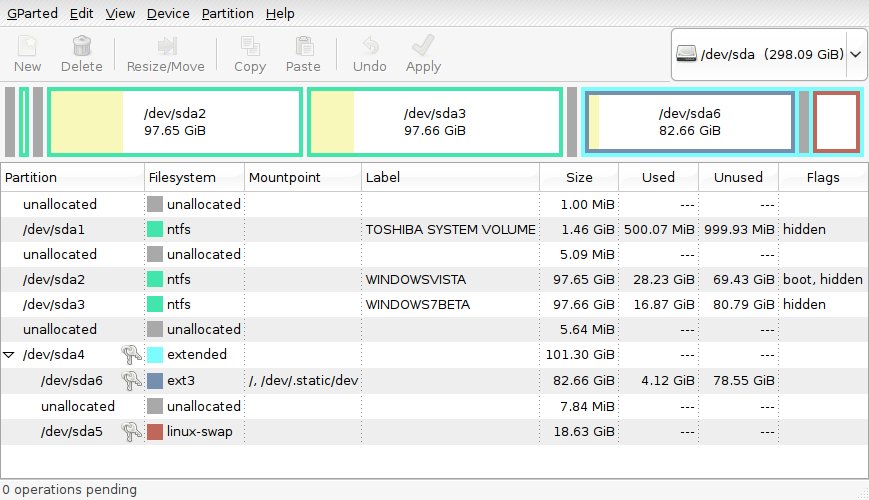Image resolution: width=869 pixels, height=500 pixels.
Task: Select /dev/sda2 block in the disk map
Action: click(175, 122)
